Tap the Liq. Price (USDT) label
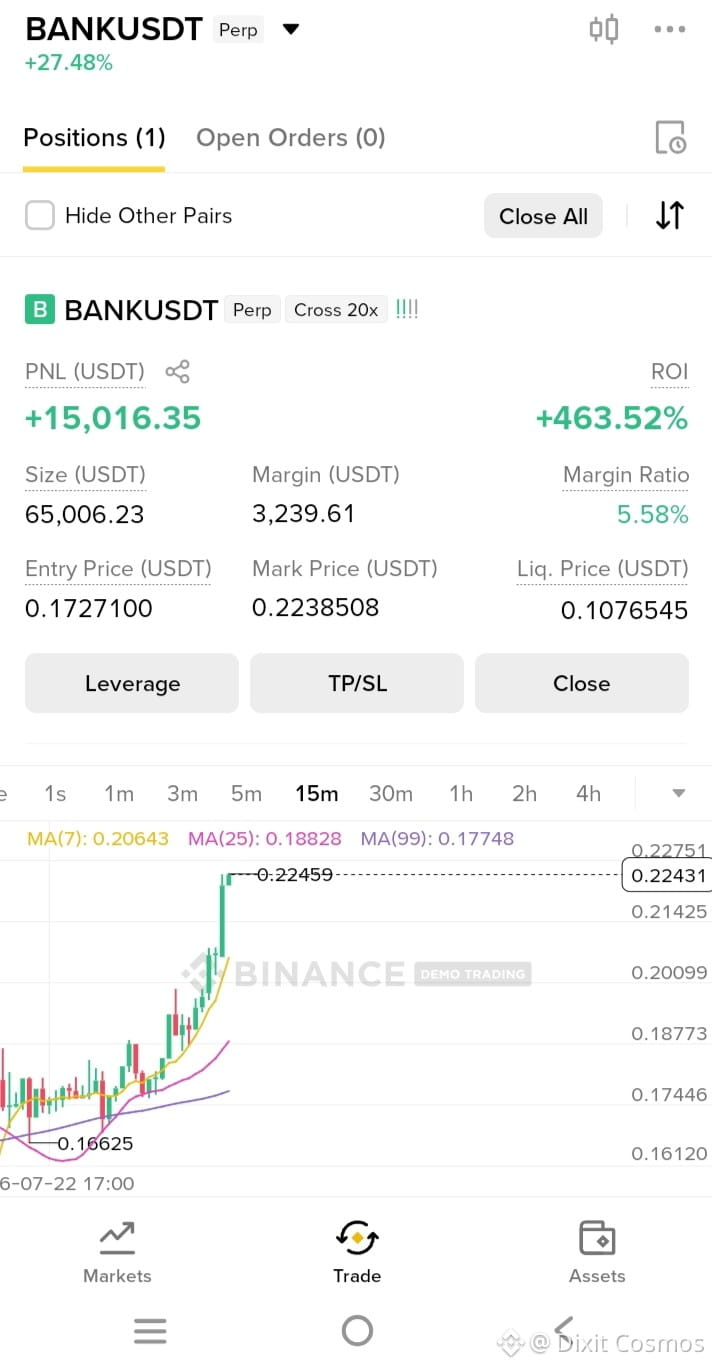This screenshot has height=1368, width=712. [603, 569]
